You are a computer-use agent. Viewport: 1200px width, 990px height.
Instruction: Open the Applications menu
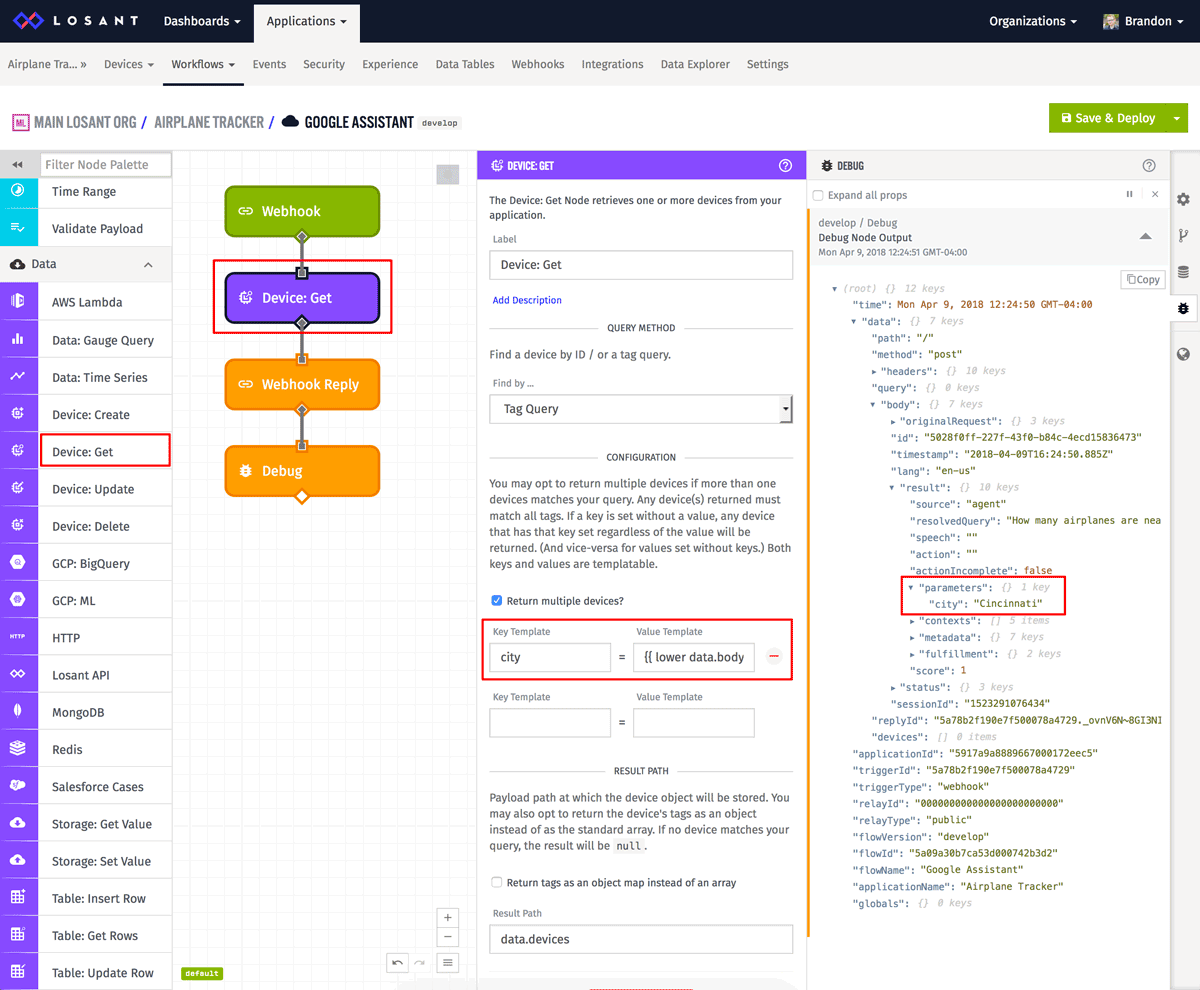306,20
